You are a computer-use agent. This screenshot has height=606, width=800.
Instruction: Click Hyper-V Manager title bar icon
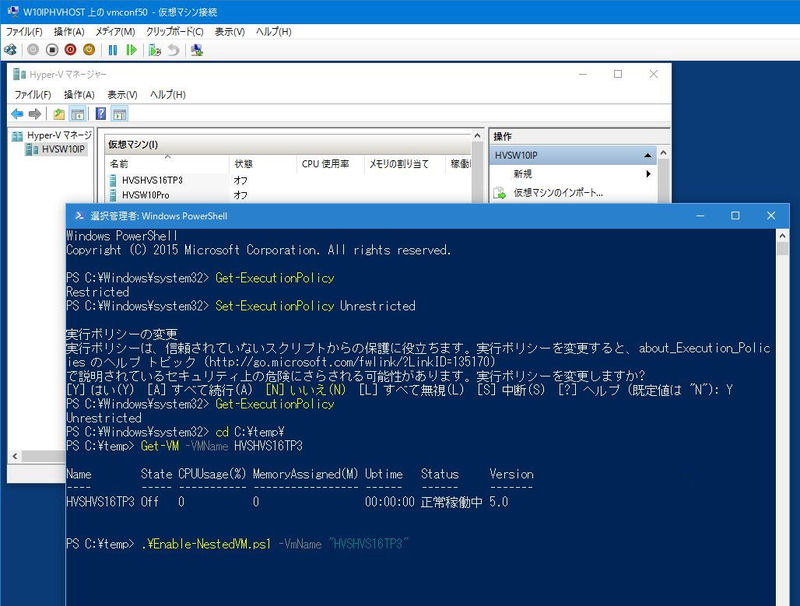[19, 74]
